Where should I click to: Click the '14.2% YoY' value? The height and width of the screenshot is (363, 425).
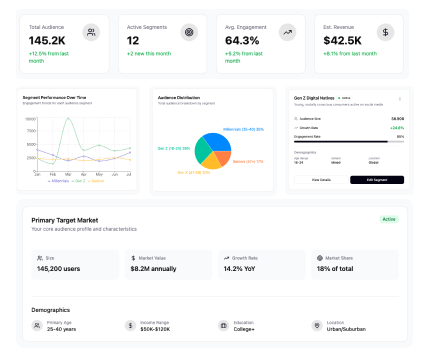coord(239,269)
